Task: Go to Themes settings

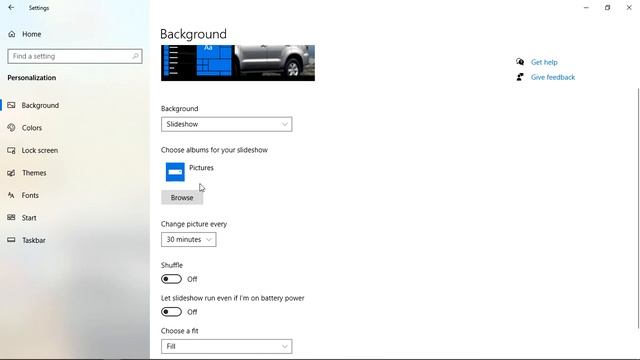Action: click(x=34, y=173)
